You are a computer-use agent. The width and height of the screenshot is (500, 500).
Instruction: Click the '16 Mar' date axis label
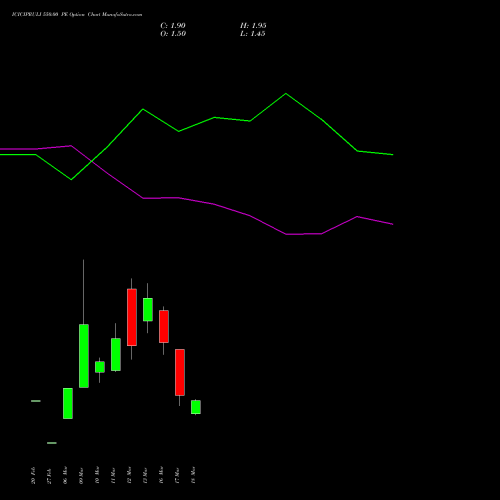click(x=161, y=475)
